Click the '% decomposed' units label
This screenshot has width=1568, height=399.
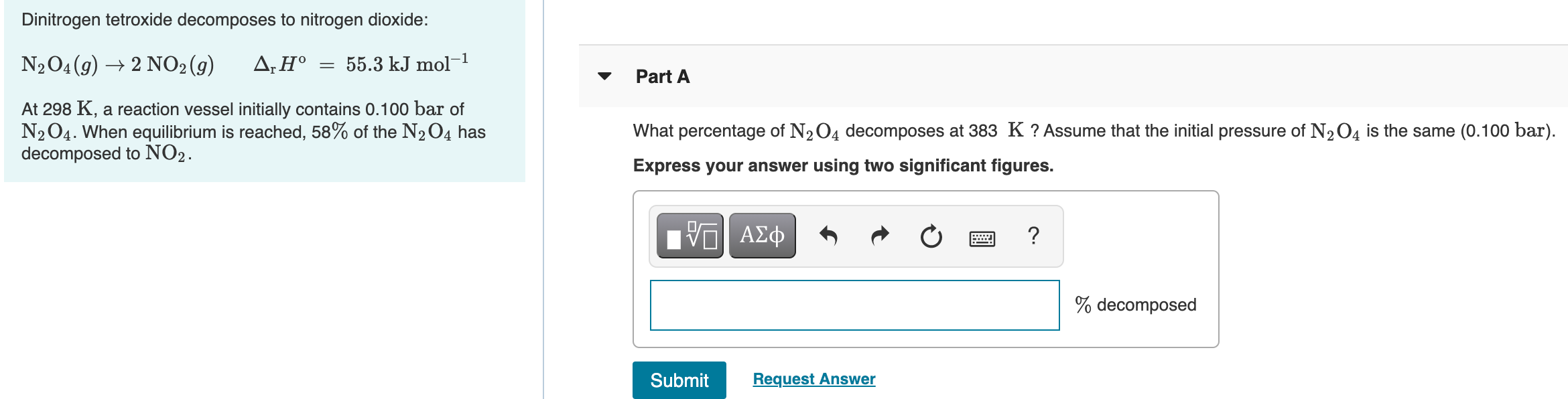[1135, 305]
